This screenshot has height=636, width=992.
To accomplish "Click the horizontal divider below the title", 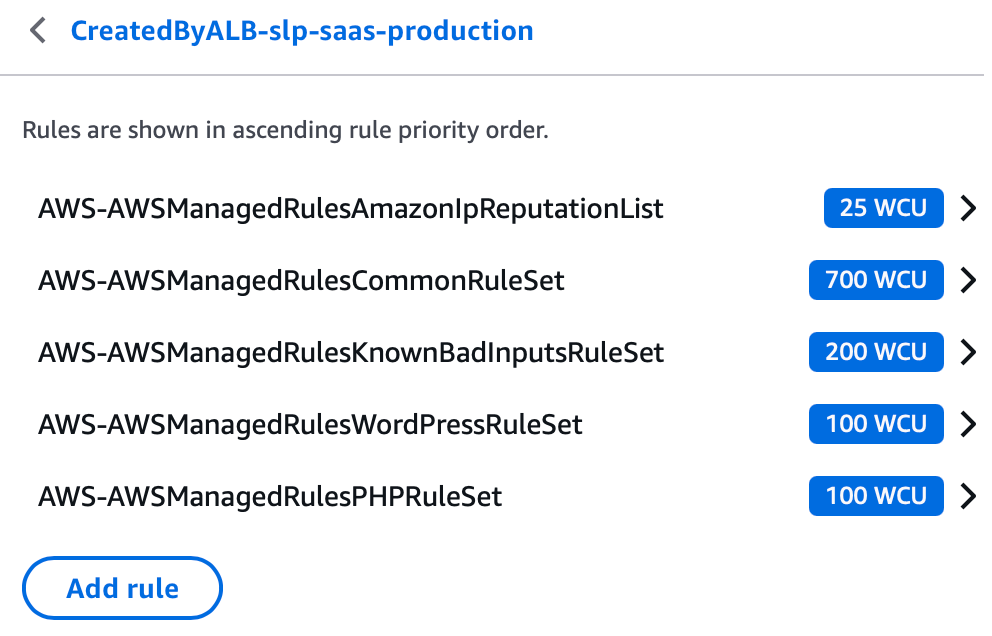I will click(496, 75).
